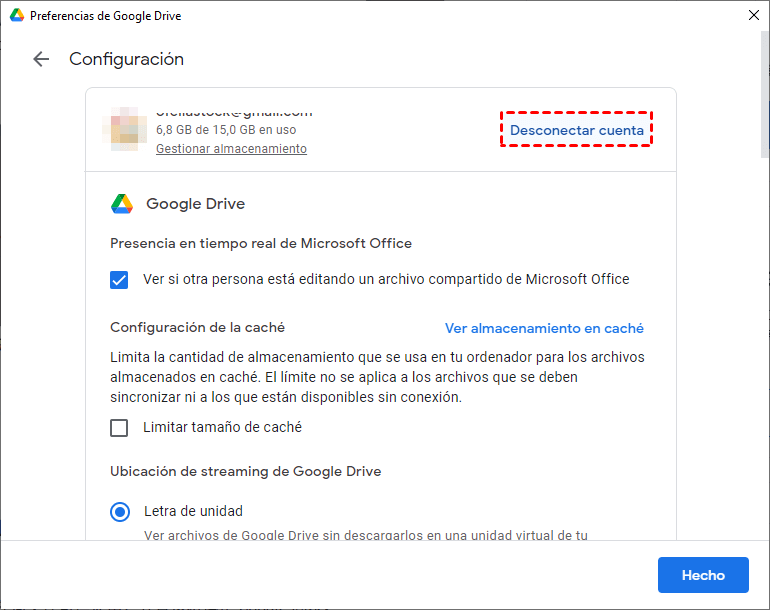Click Ubicación de streaming de Google Drive heading
Screen dimensions: 770x610
click(x=246, y=471)
